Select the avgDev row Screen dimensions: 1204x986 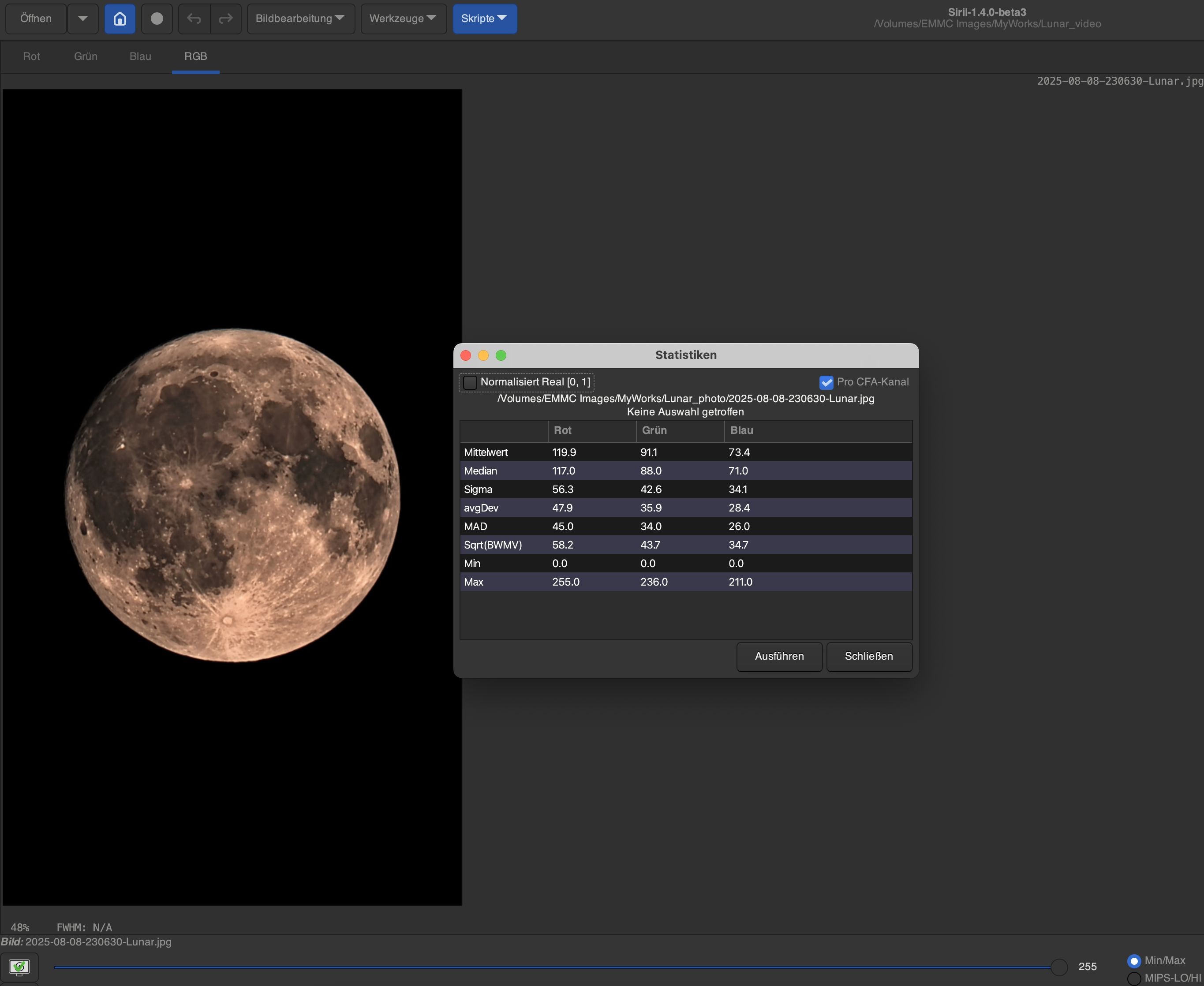[x=686, y=508]
